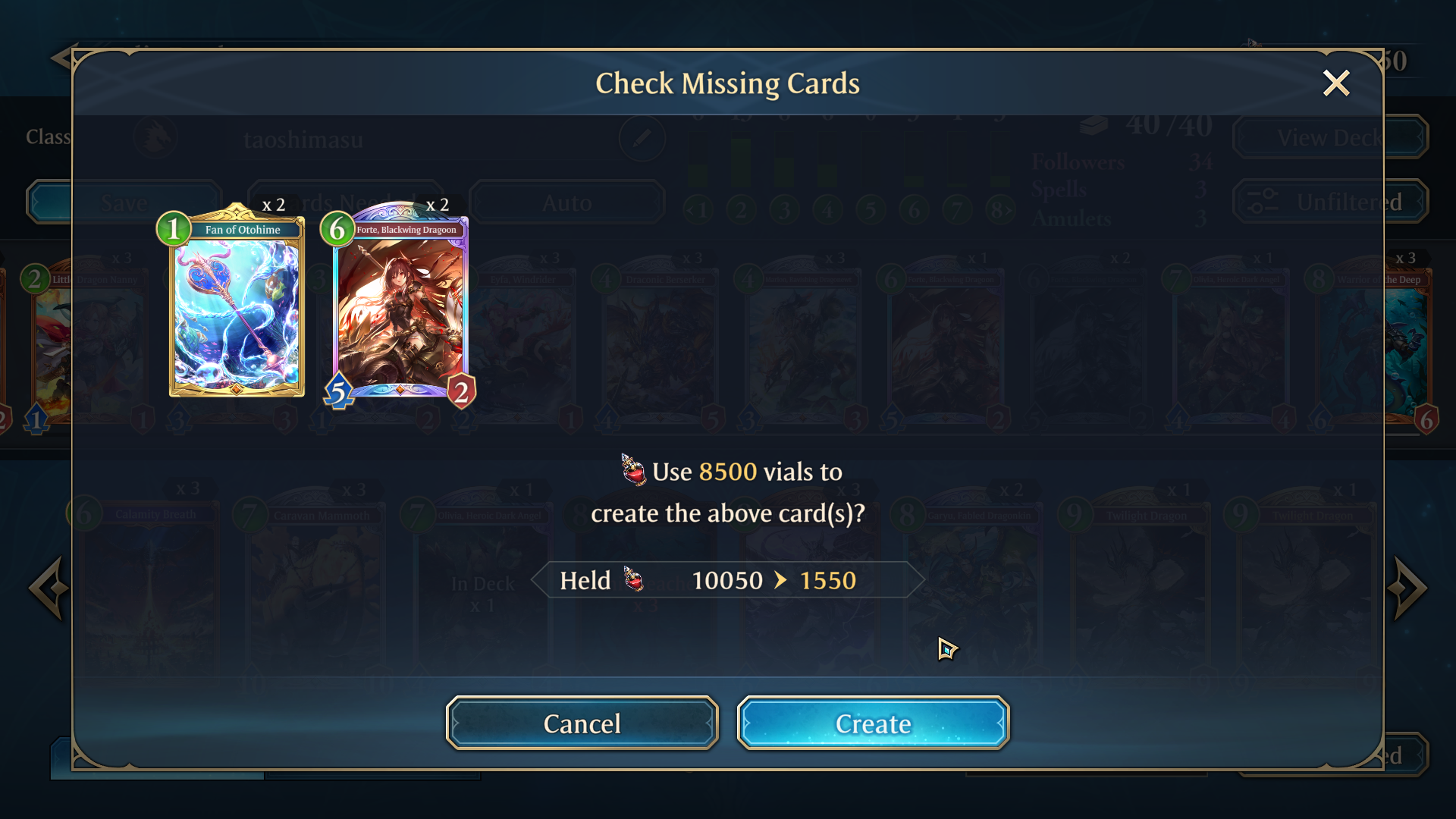Click the Held vials balance field
The height and width of the screenshot is (819, 1456).
point(728,580)
